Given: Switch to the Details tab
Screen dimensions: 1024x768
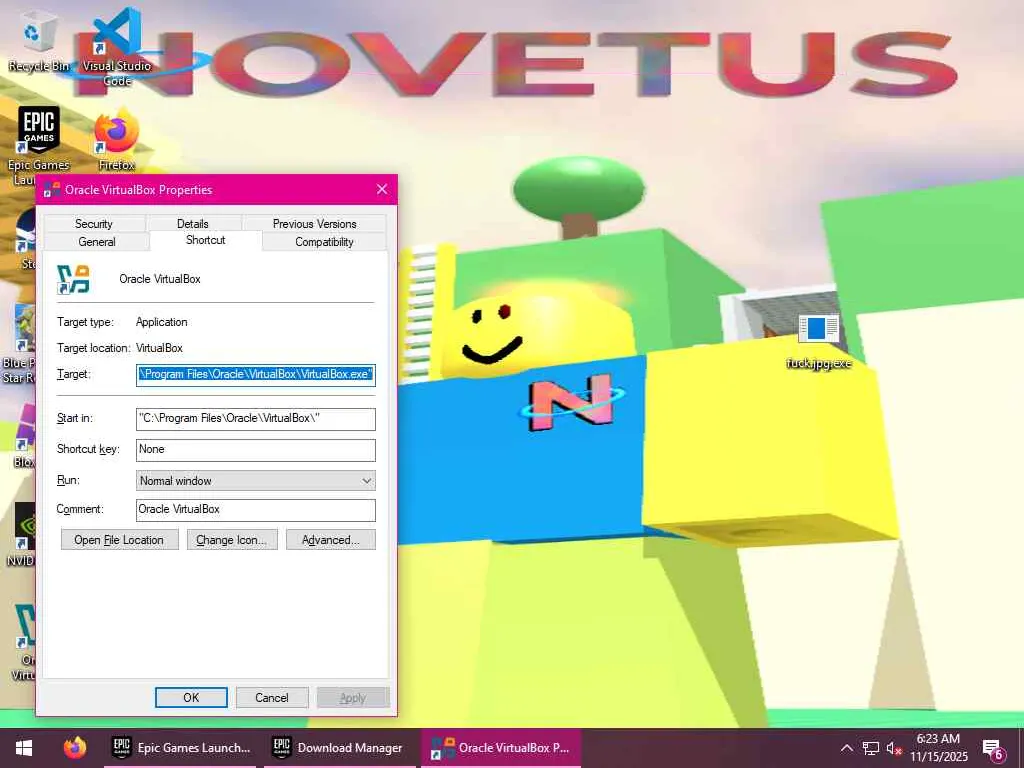Looking at the screenshot, I should [x=193, y=223].
